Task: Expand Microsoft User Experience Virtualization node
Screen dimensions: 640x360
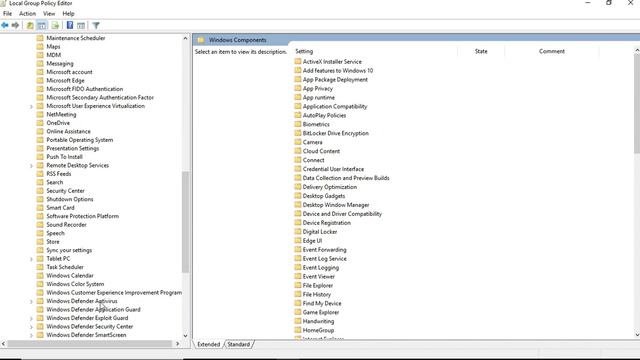Action: click(31, 106)
